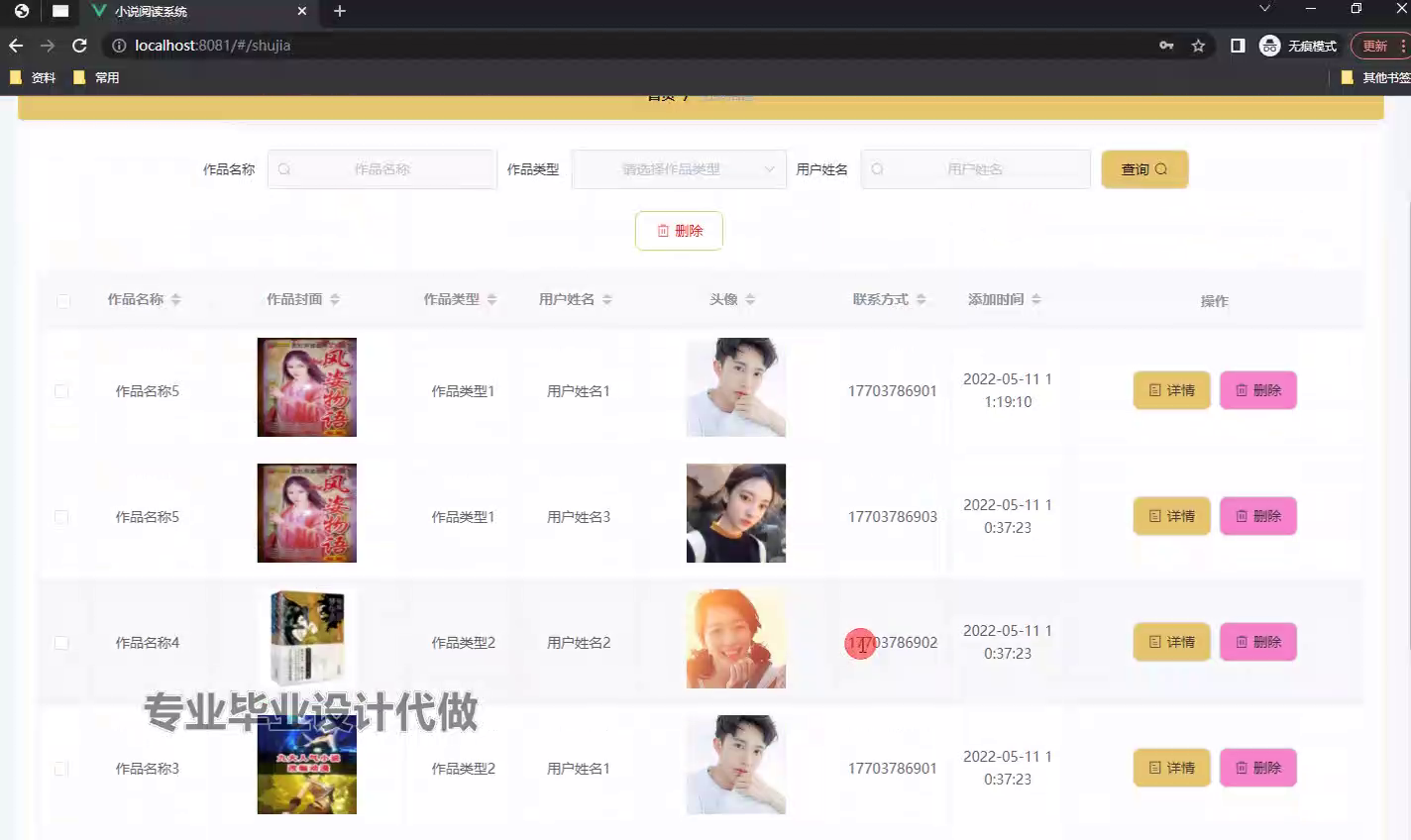Open the 常用 bookmarks folder
The height and width of the screenshot is (840, 1411).
point(96,77)
